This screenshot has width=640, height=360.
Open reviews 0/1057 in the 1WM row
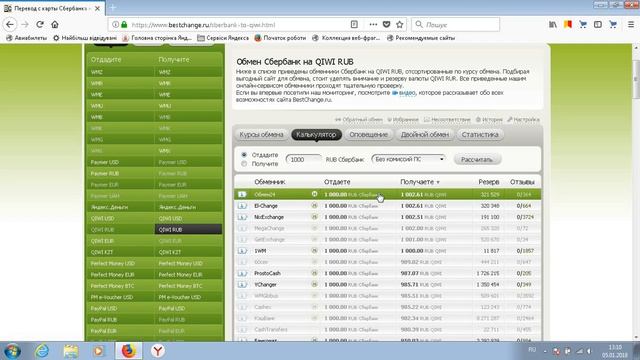[x=525, y=251]
